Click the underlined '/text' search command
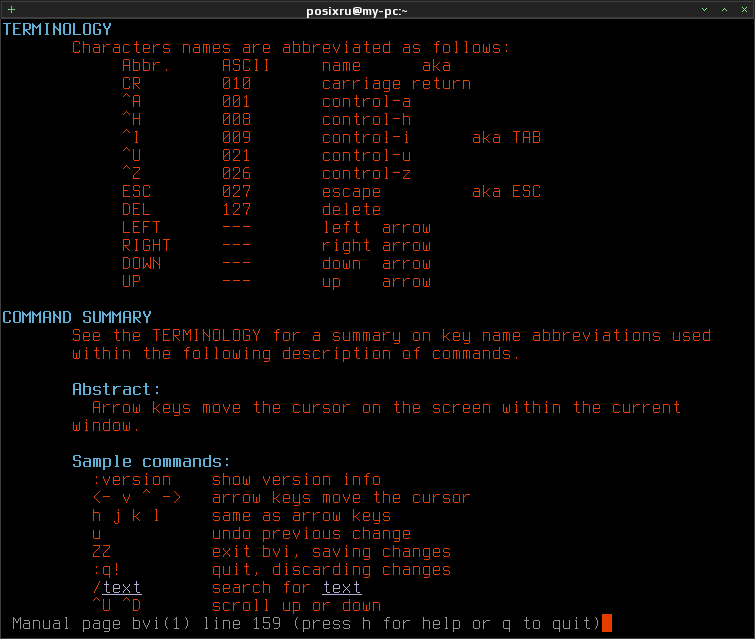This screenshot has width=755, height=639. pos(117,587)
